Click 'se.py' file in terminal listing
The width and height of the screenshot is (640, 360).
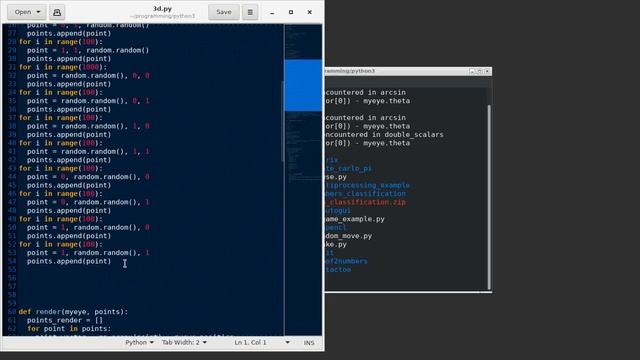click(x=336, y=177)
